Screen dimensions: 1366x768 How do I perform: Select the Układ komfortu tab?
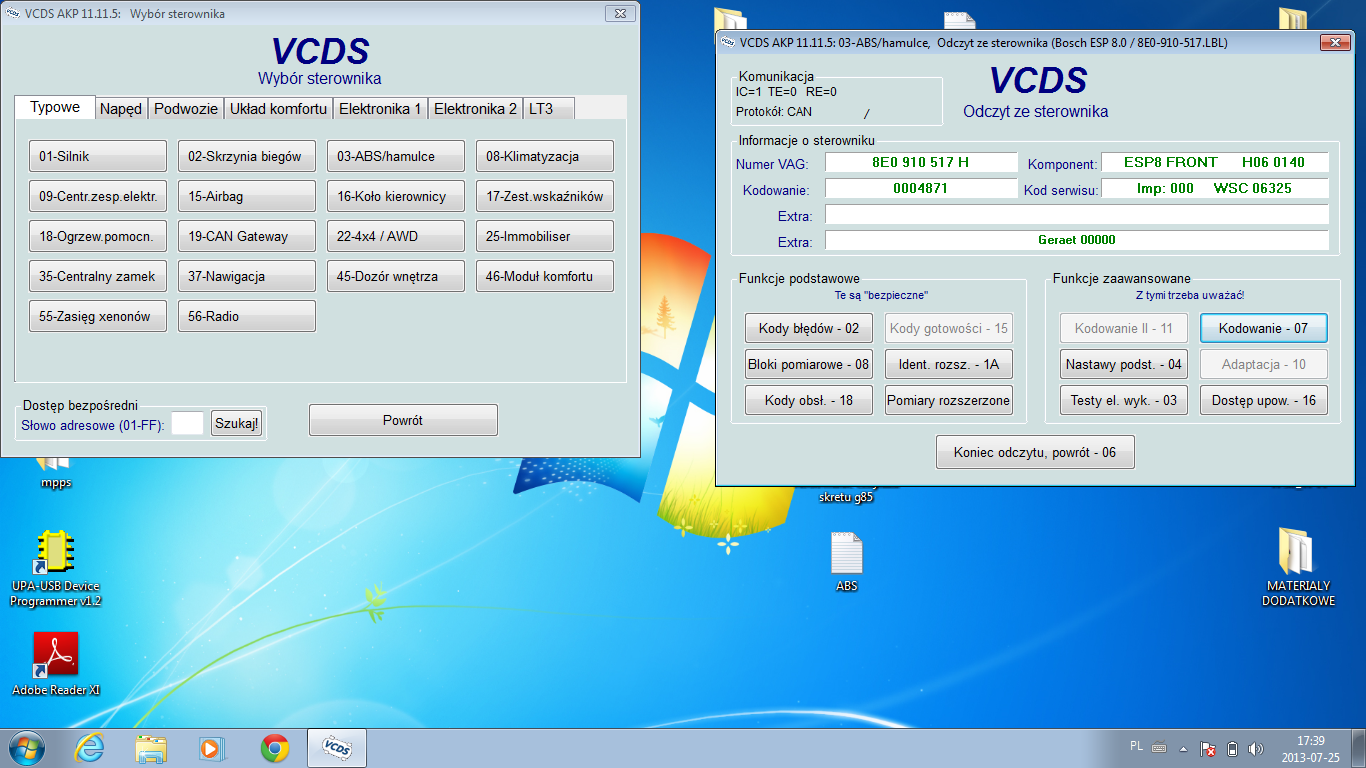tap(278, 109)
